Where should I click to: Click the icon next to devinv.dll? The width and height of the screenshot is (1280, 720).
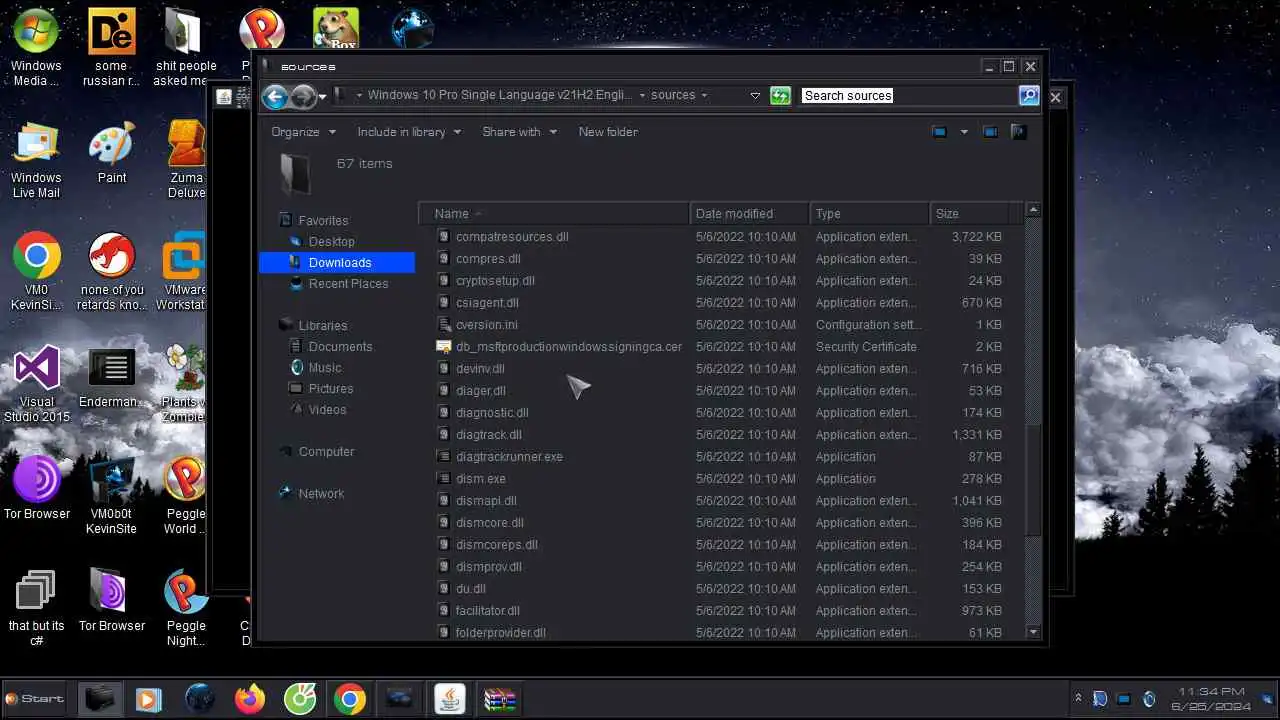pyautogui.click(x=445, y=369)
